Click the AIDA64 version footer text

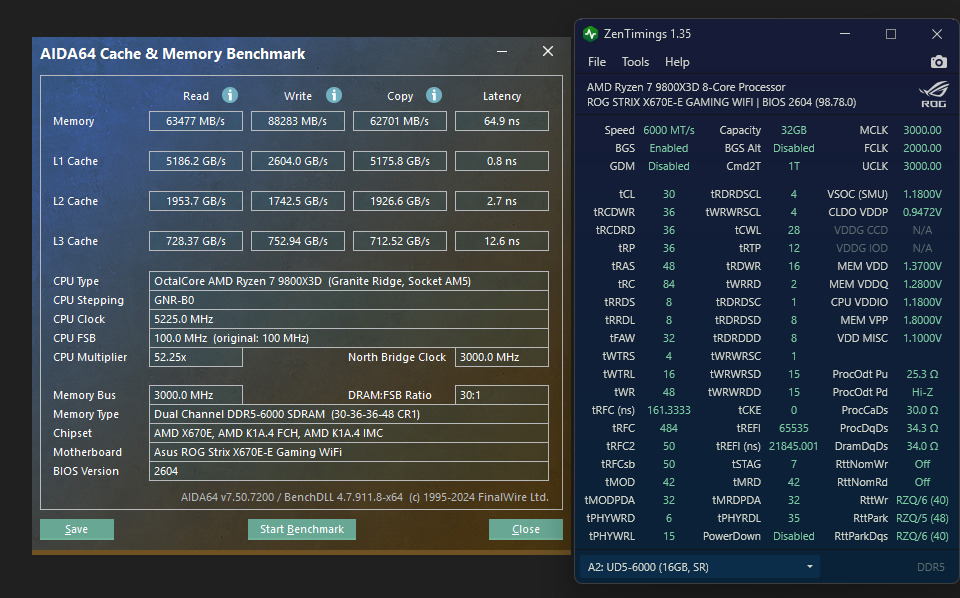click(x=365, y=497)
